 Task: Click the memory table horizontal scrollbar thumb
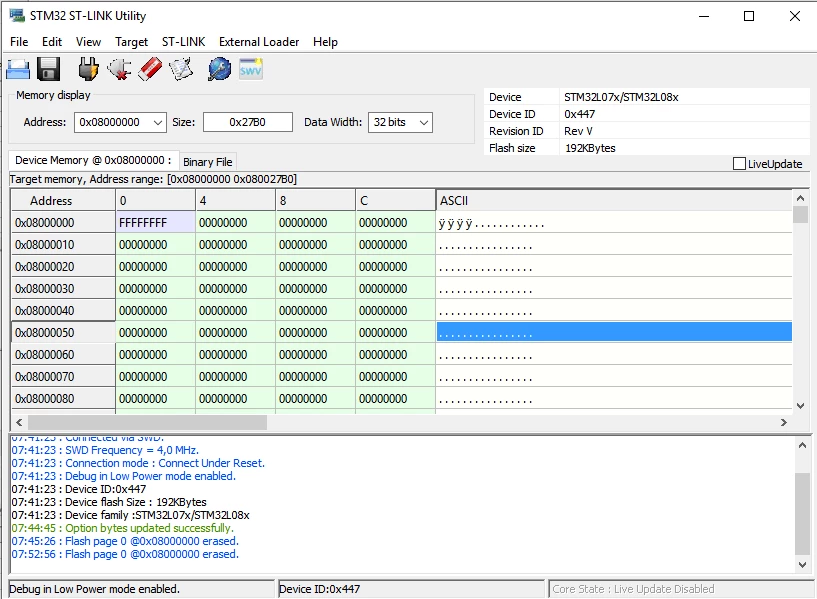147,422
